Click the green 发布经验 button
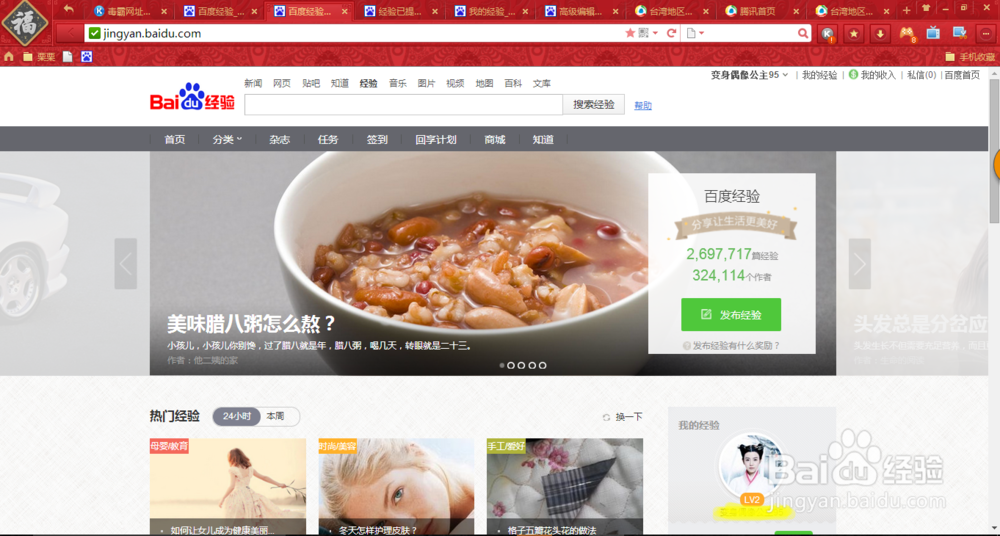Viewport: 1000px width, 536px height. tap(731, 315)
